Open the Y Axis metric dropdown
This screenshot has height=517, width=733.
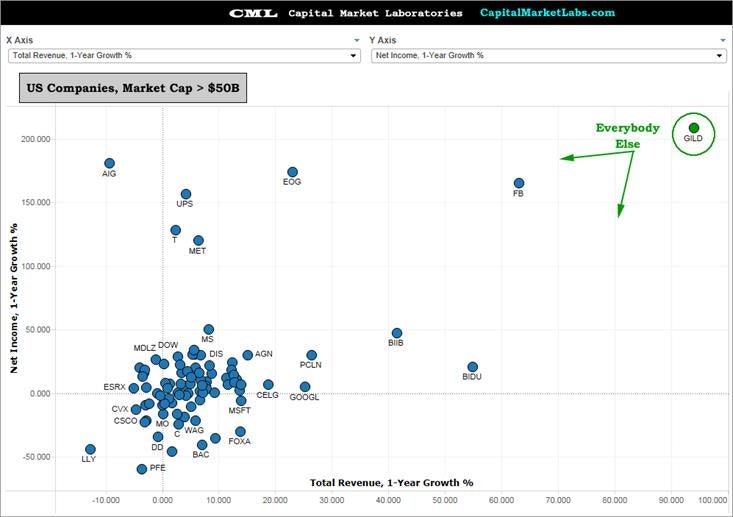(x=549, y=56)
